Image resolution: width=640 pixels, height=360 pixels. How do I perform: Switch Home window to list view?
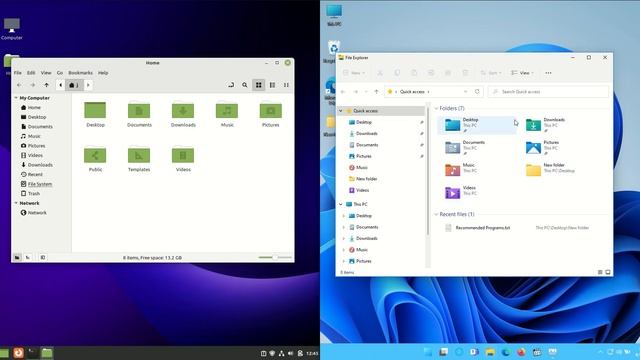(x=272, y=85)
